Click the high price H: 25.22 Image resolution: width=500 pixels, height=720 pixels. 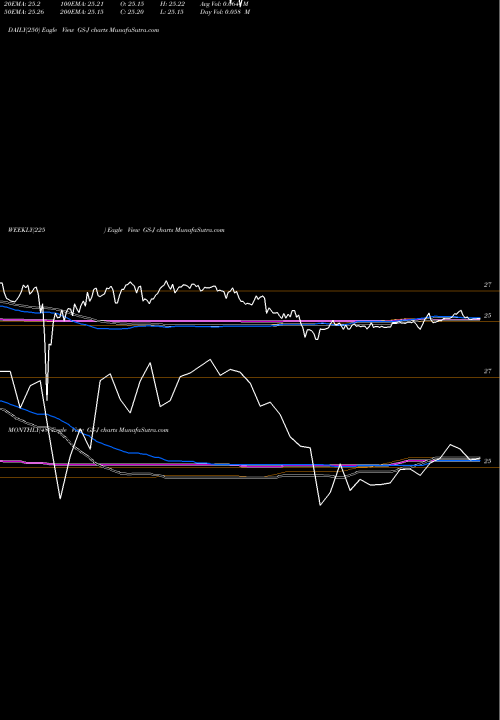point(173,4)
